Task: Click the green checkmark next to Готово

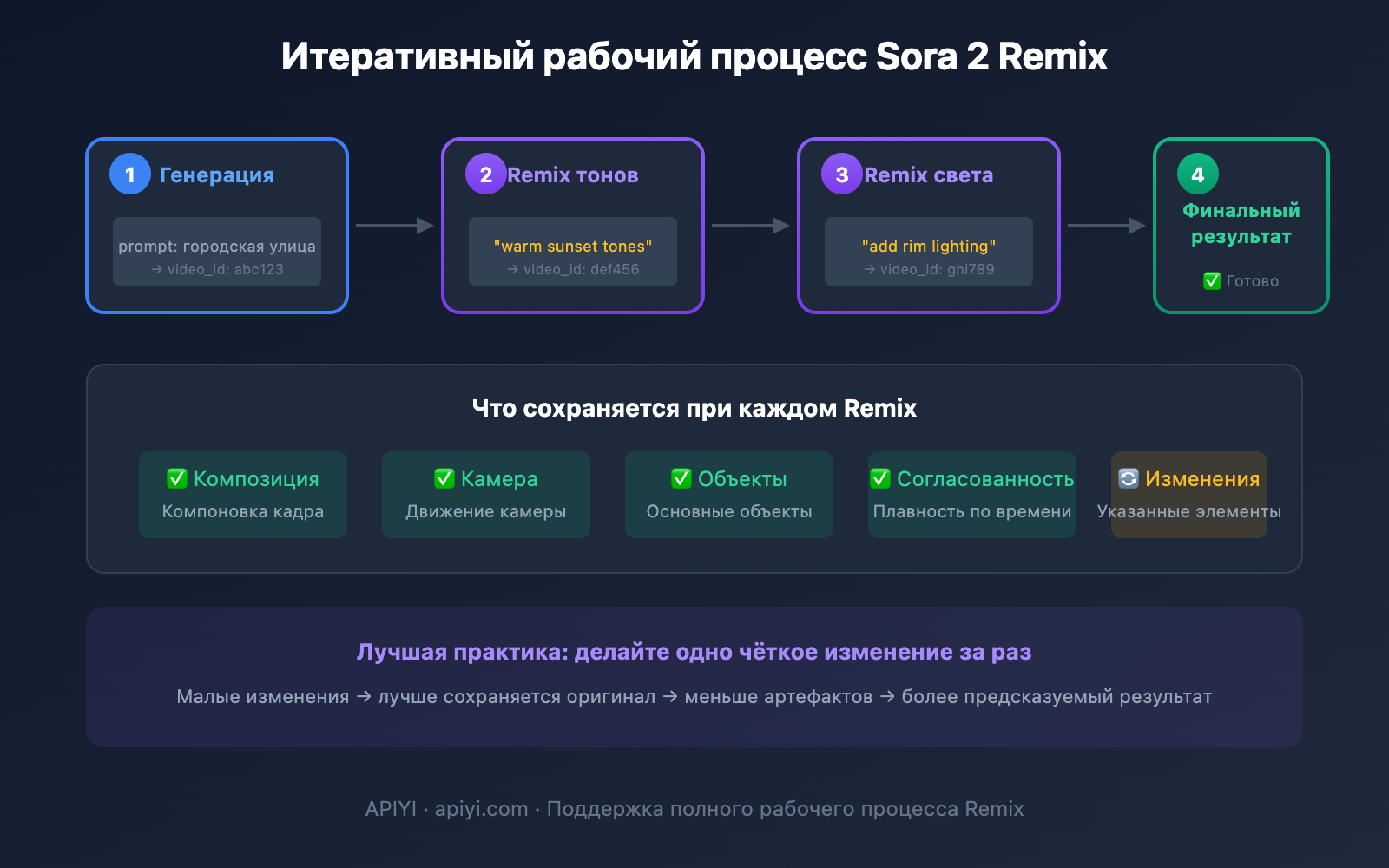Action: pyautogui.click(x=1212, y=280)
